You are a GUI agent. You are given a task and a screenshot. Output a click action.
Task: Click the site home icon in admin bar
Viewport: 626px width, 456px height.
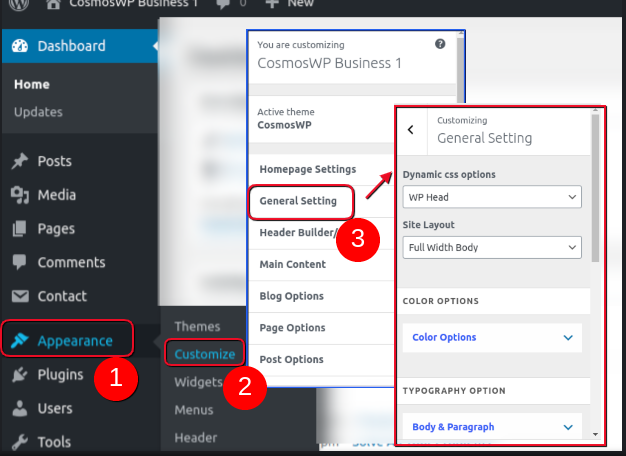coord(53,4)
